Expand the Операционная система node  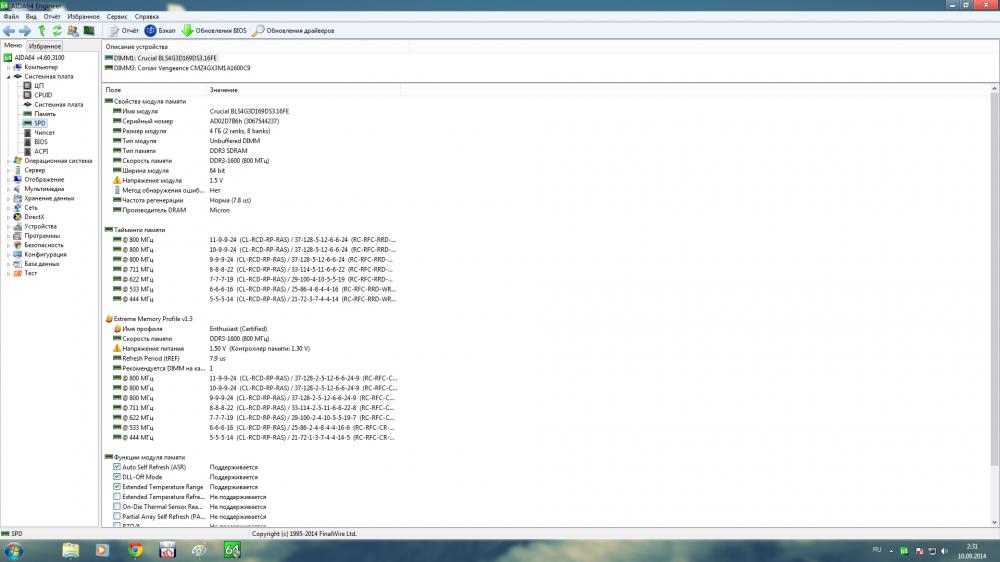pos(8,161)
